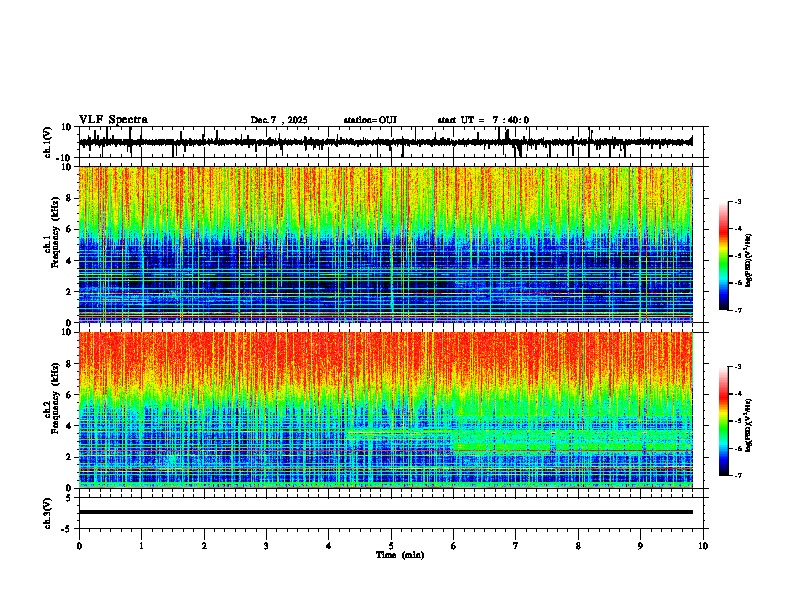The width and height of the screenshot is (792, 612).
Task: Click the time axis '10' label at right end
Action: click(703, 546)
